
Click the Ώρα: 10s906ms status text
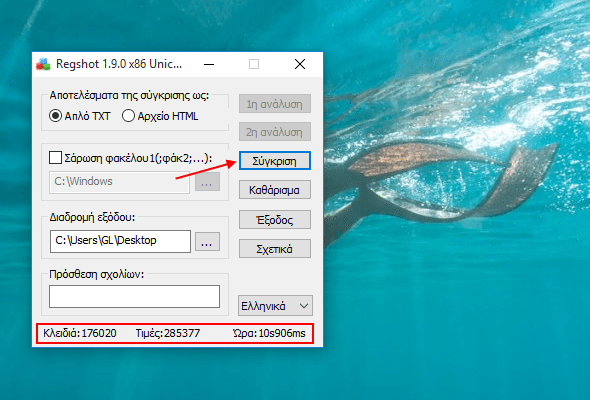(269, 333)
